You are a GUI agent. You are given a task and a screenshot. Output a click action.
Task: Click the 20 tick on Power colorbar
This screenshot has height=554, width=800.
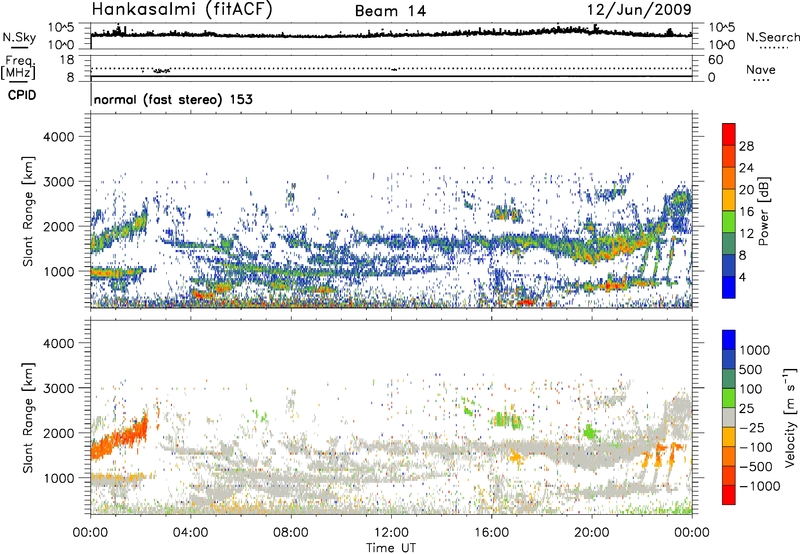(746, 190)
